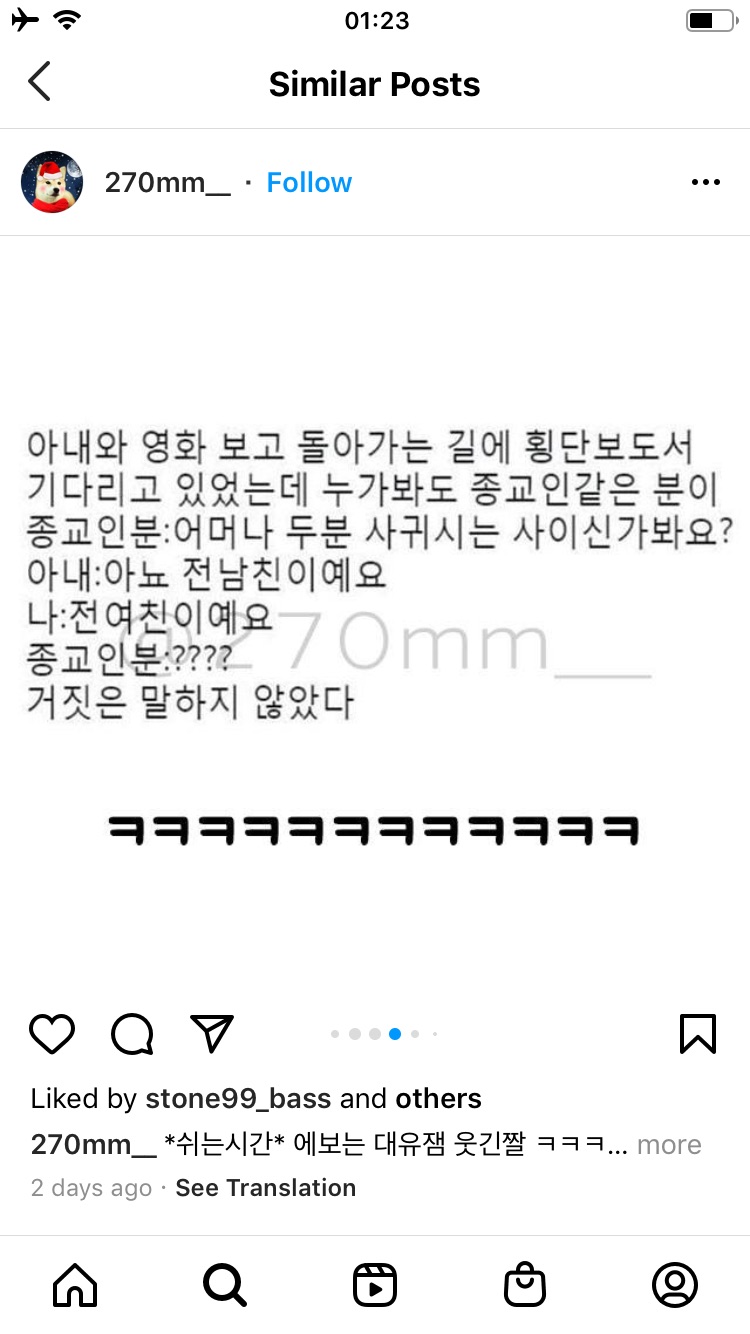Image resolution: width=750 pixels, height=1334 pixels.
Task: Follow the 270mm__ account
Action: click(309, 182)
